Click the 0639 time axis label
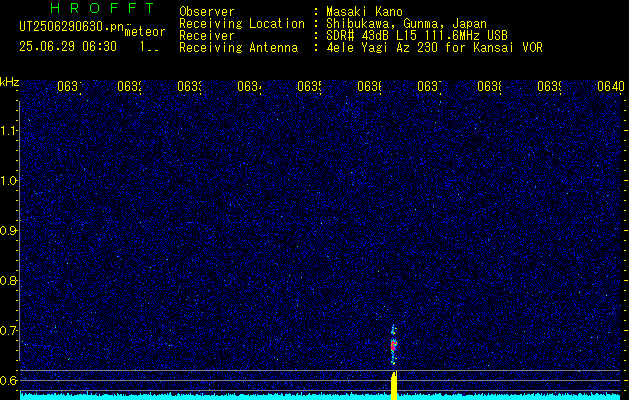Viewport: 629px width, 400px height. [x=550, y=86]
